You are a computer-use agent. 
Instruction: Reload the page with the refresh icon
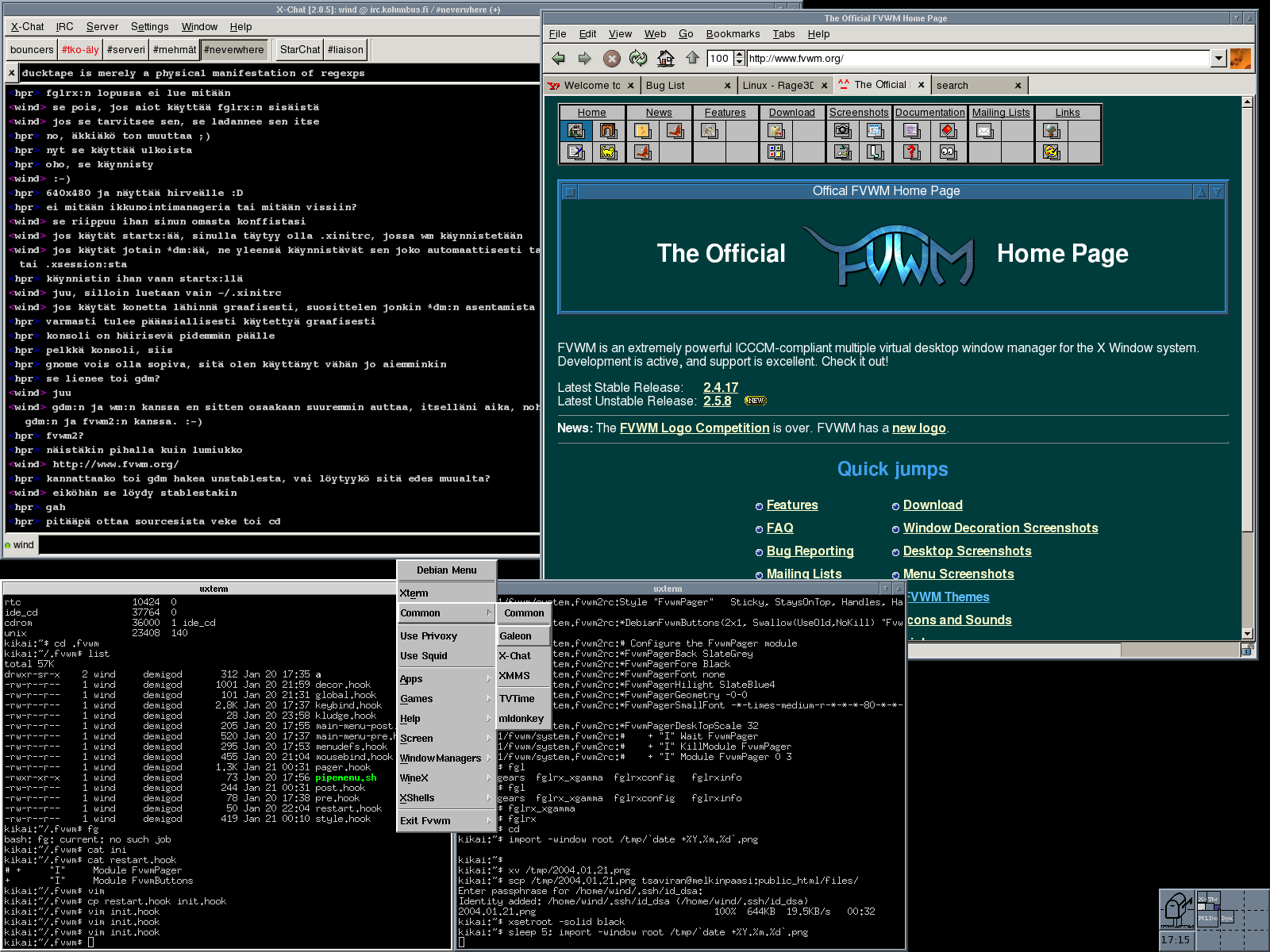(x=638, y=59)
